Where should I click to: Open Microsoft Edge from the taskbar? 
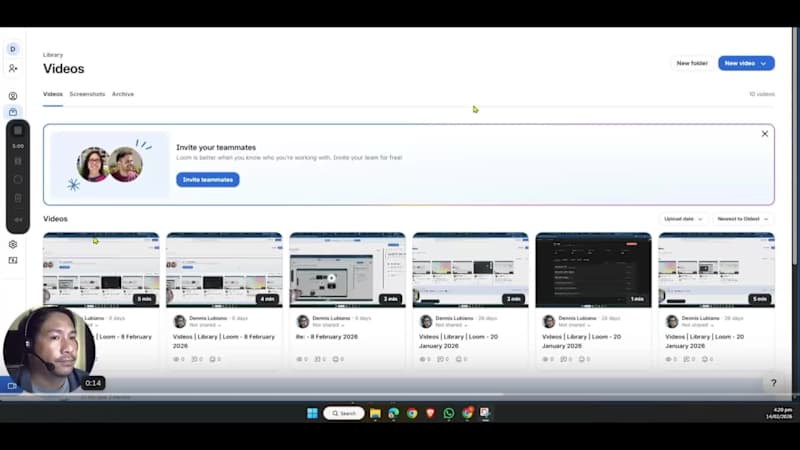click(x=393, y=413)
